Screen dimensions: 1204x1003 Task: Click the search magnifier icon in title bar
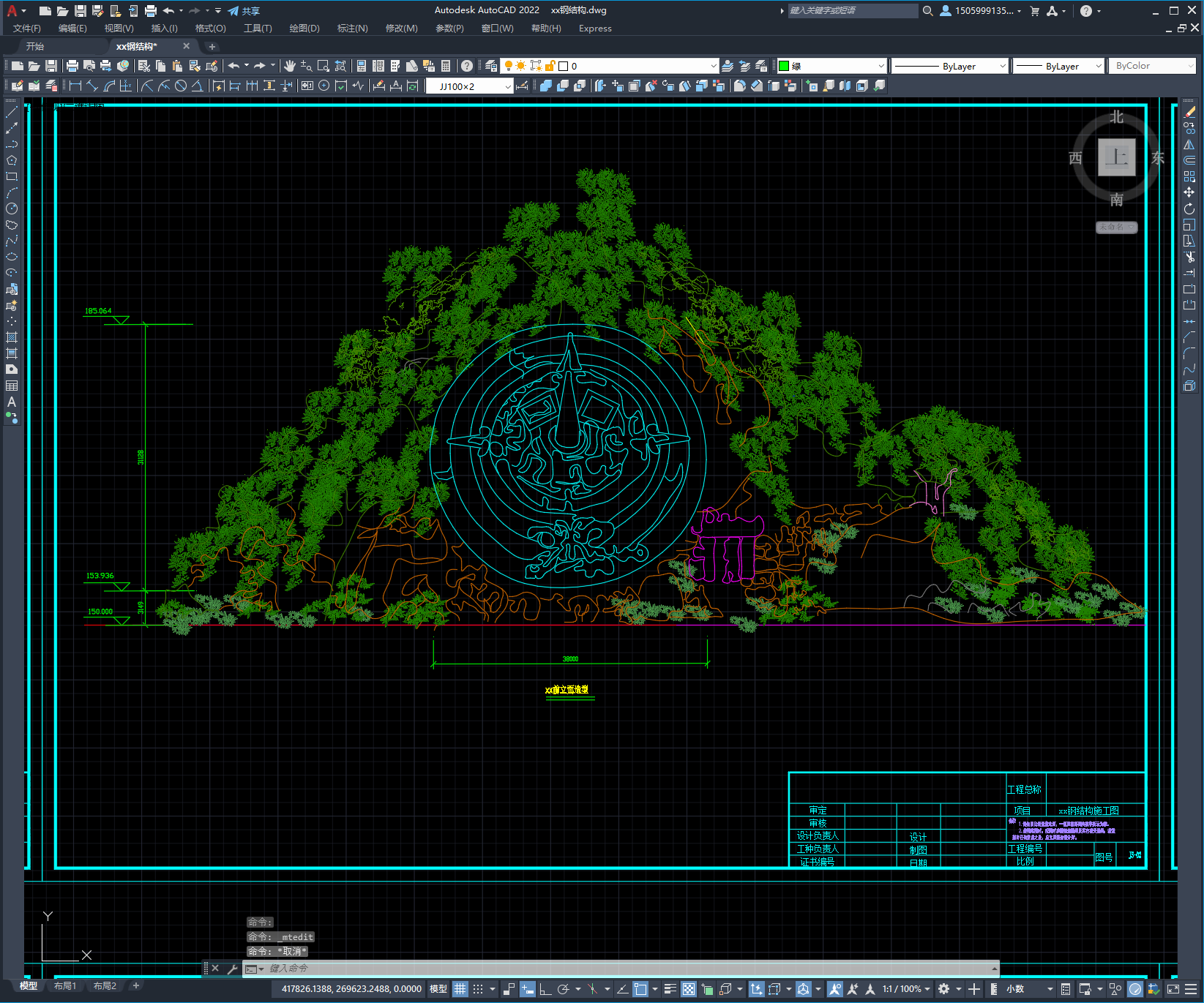[x=928, y=11]
